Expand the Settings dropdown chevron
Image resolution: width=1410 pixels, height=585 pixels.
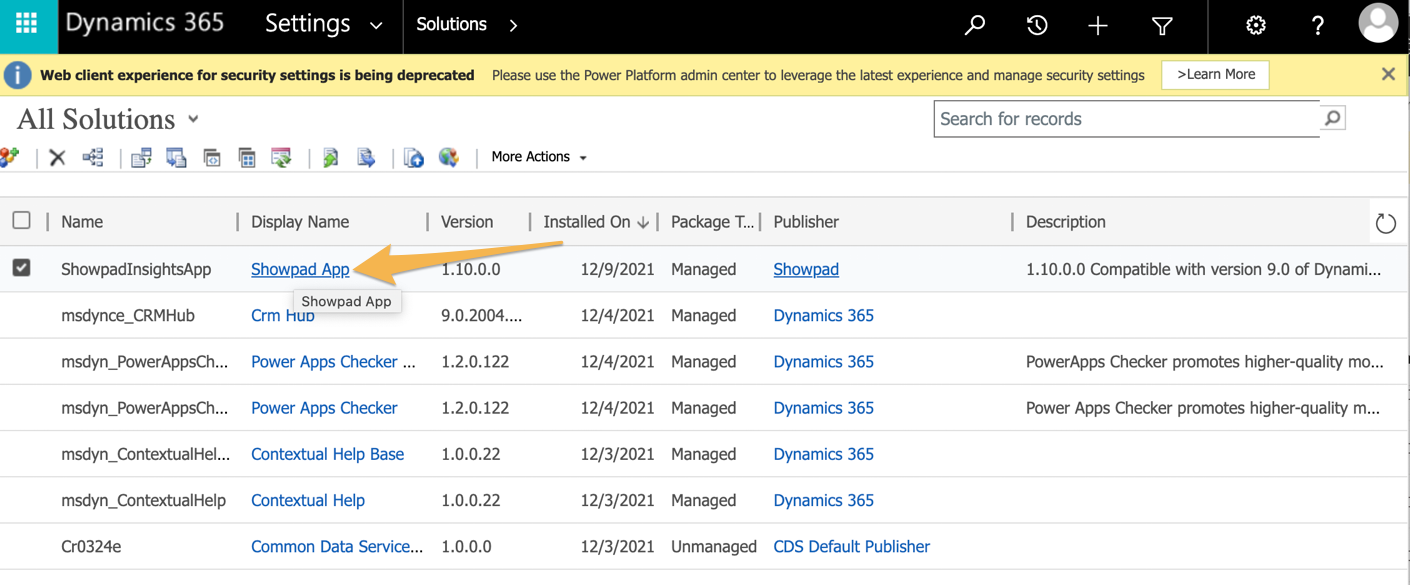(376, 26)
